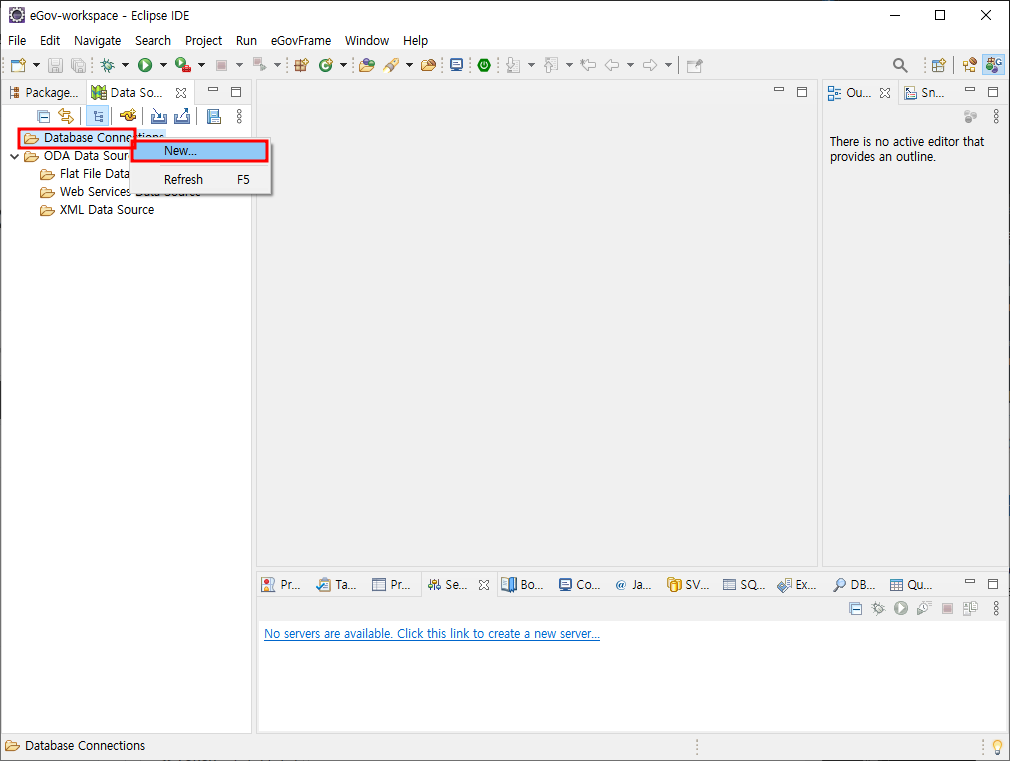This screenshot has height=761, width=1010.
Task: Switch to the SQL Results tab
Action: pyautogui.click(x=744, y=585)
